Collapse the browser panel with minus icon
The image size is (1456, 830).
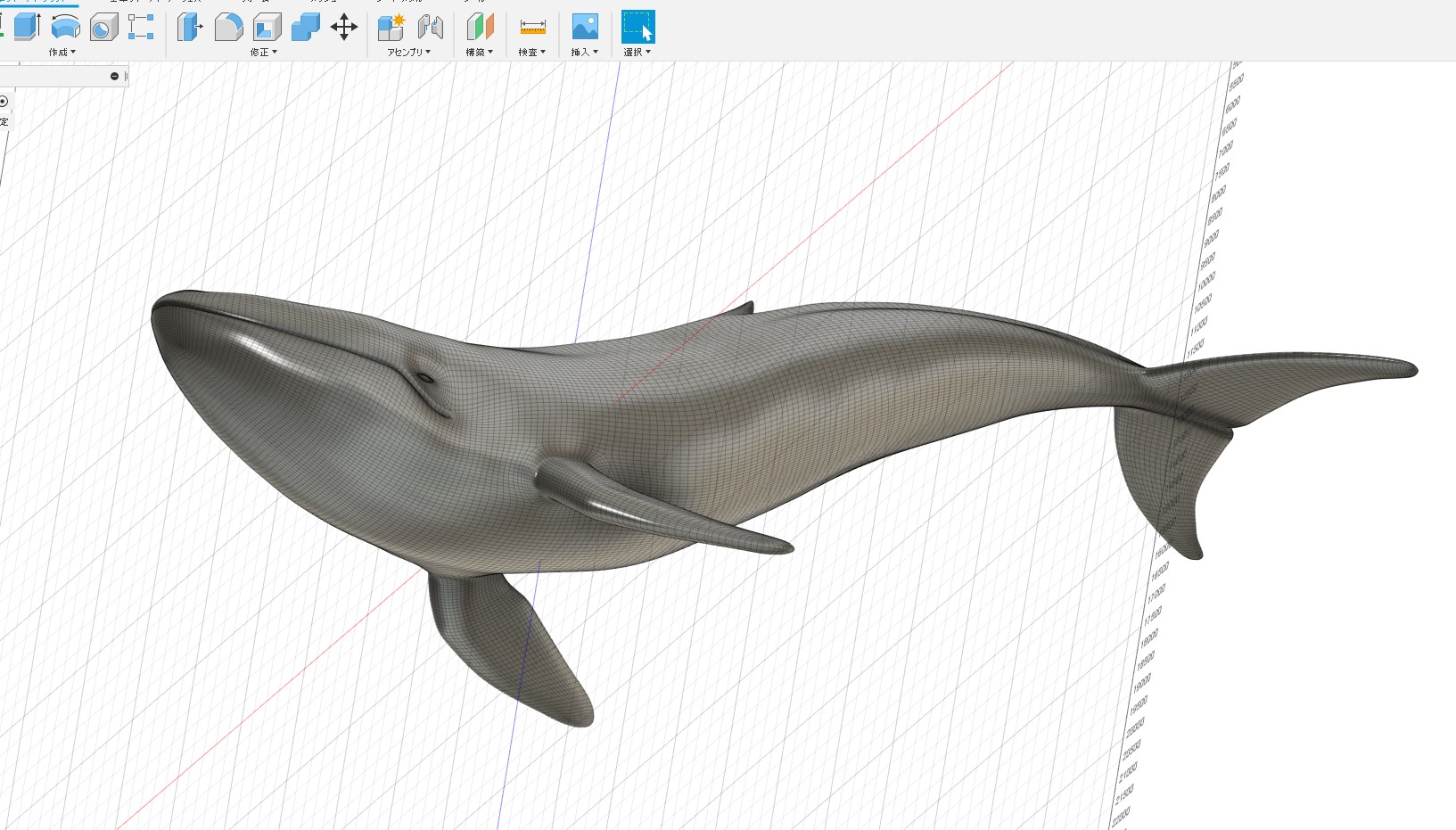[114, 77]
